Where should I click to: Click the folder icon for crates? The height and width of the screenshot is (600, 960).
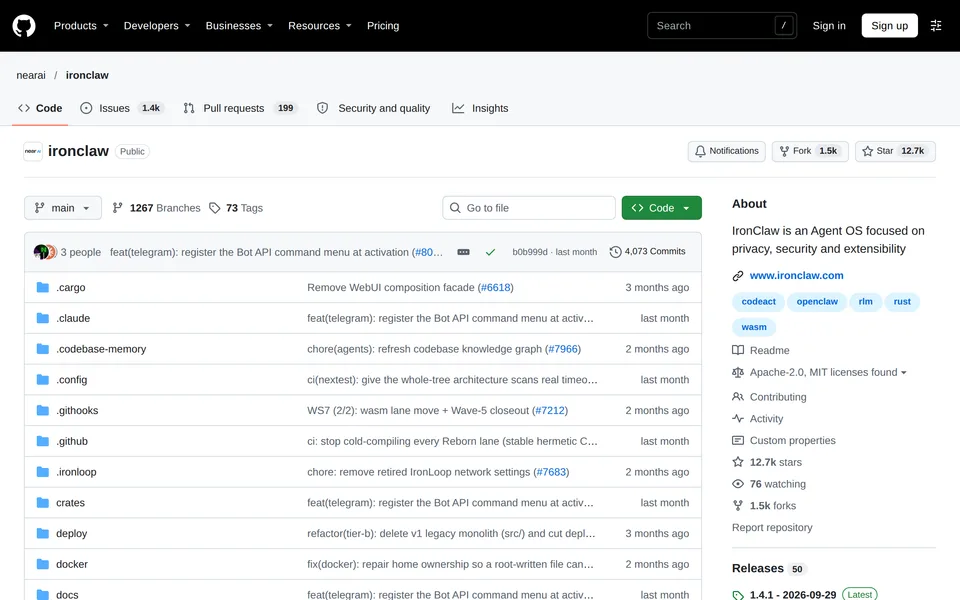pyautogui.click(x=43, y=503)
